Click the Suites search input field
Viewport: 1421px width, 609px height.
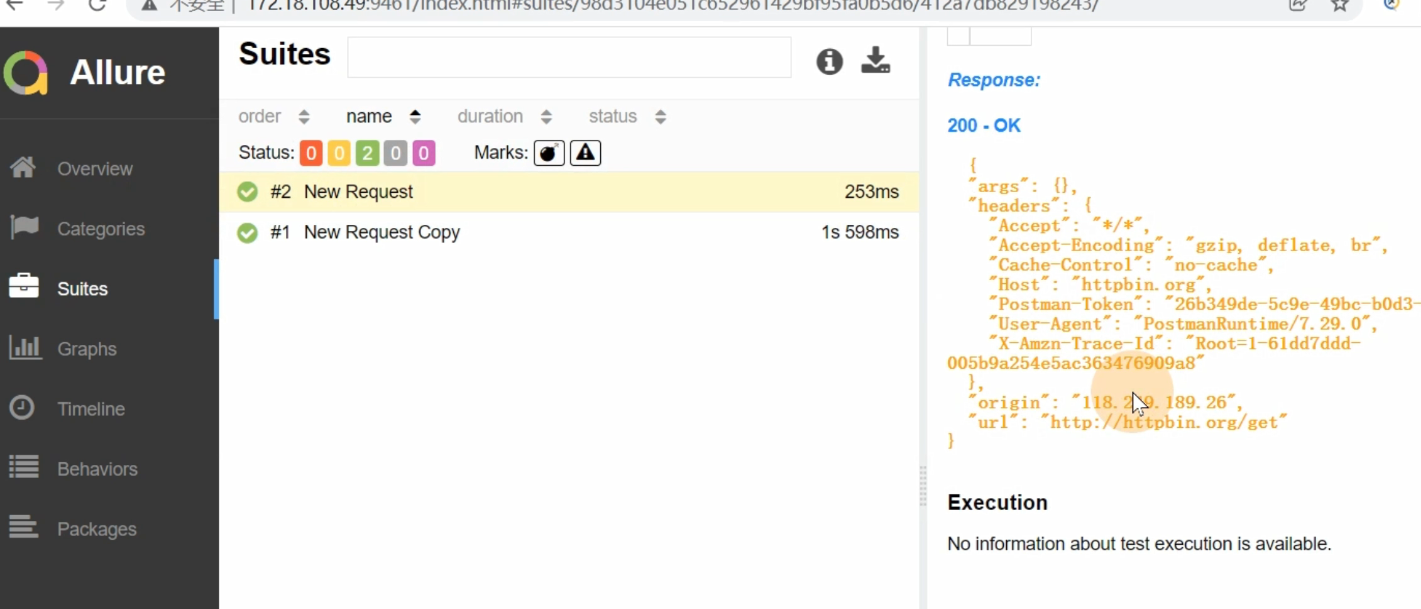(568, 58)
